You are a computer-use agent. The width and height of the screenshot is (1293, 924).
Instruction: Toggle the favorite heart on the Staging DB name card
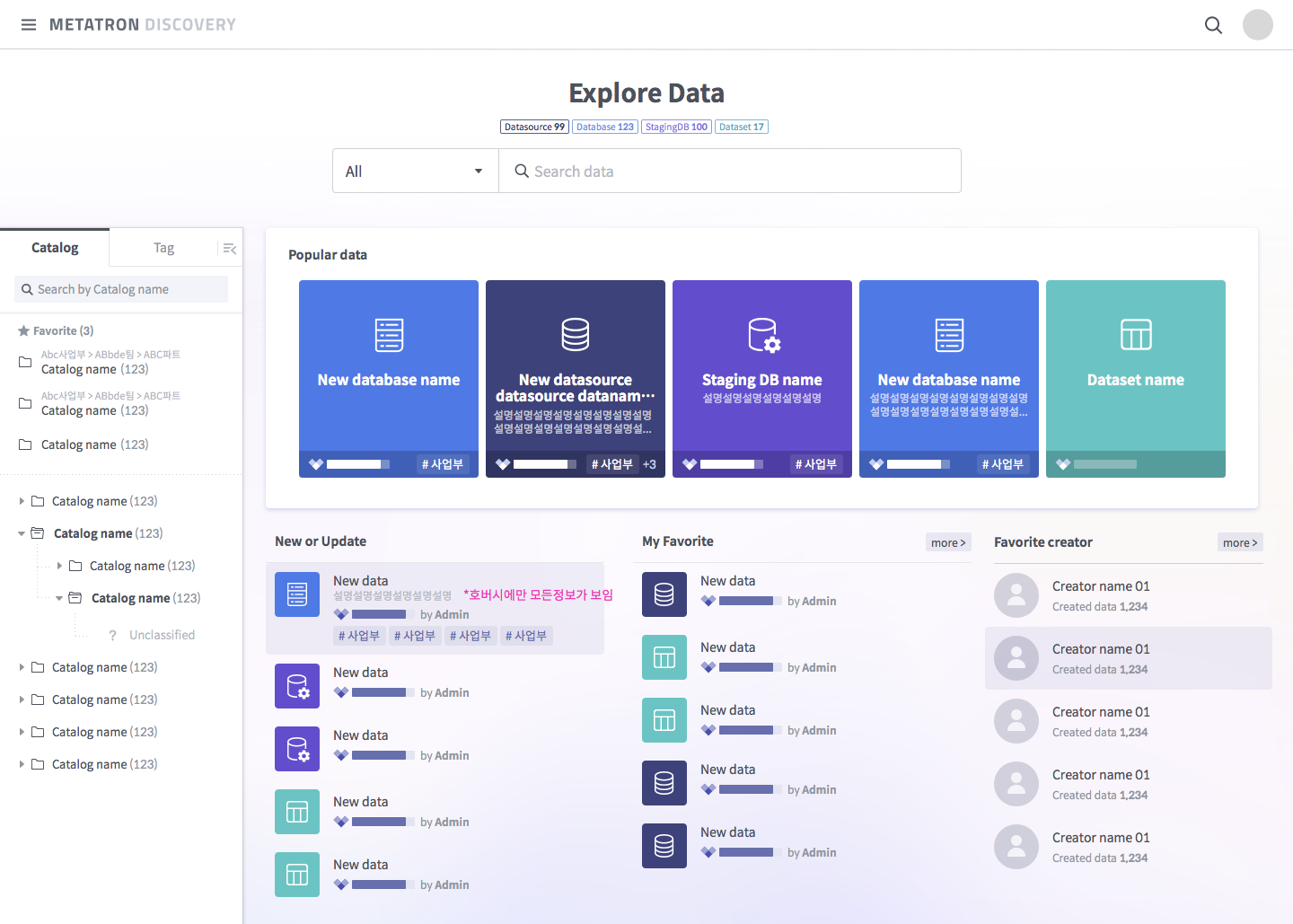click(689, 463)
